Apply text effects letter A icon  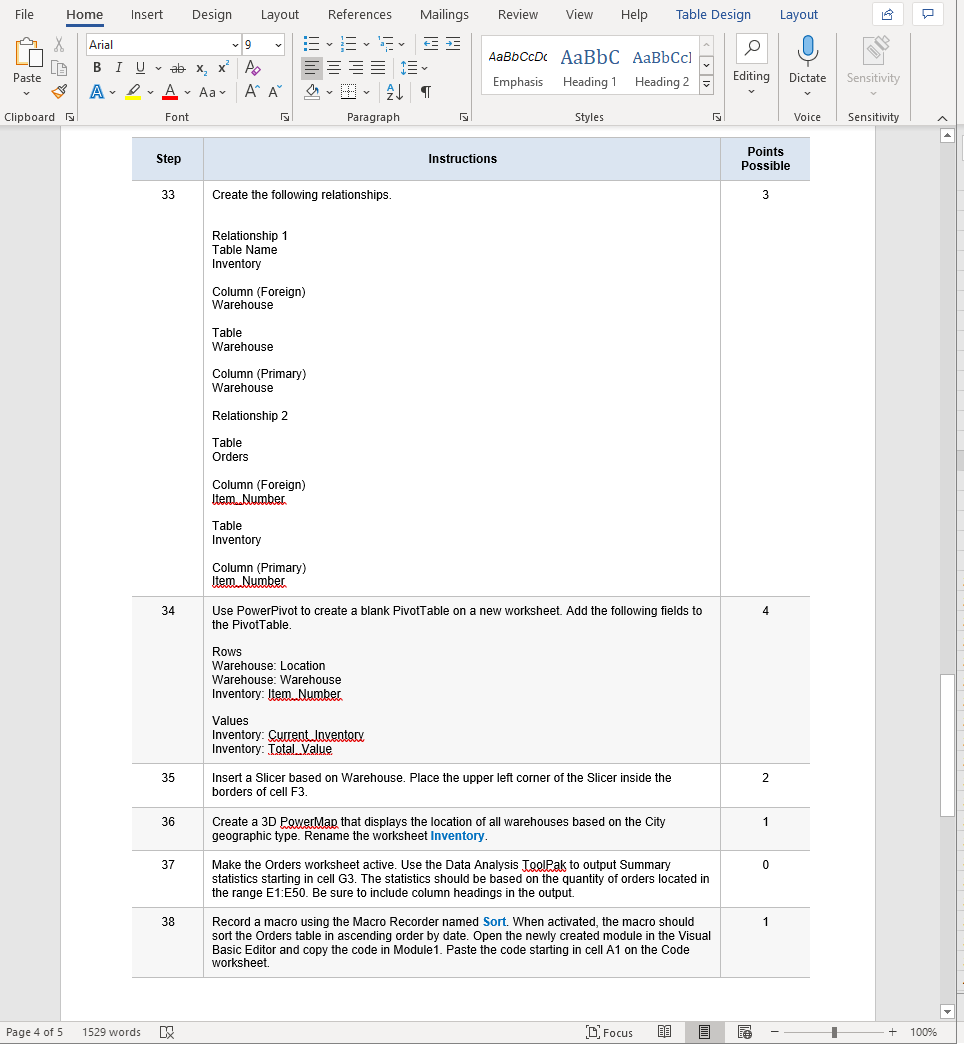click(x=97, y=92)
